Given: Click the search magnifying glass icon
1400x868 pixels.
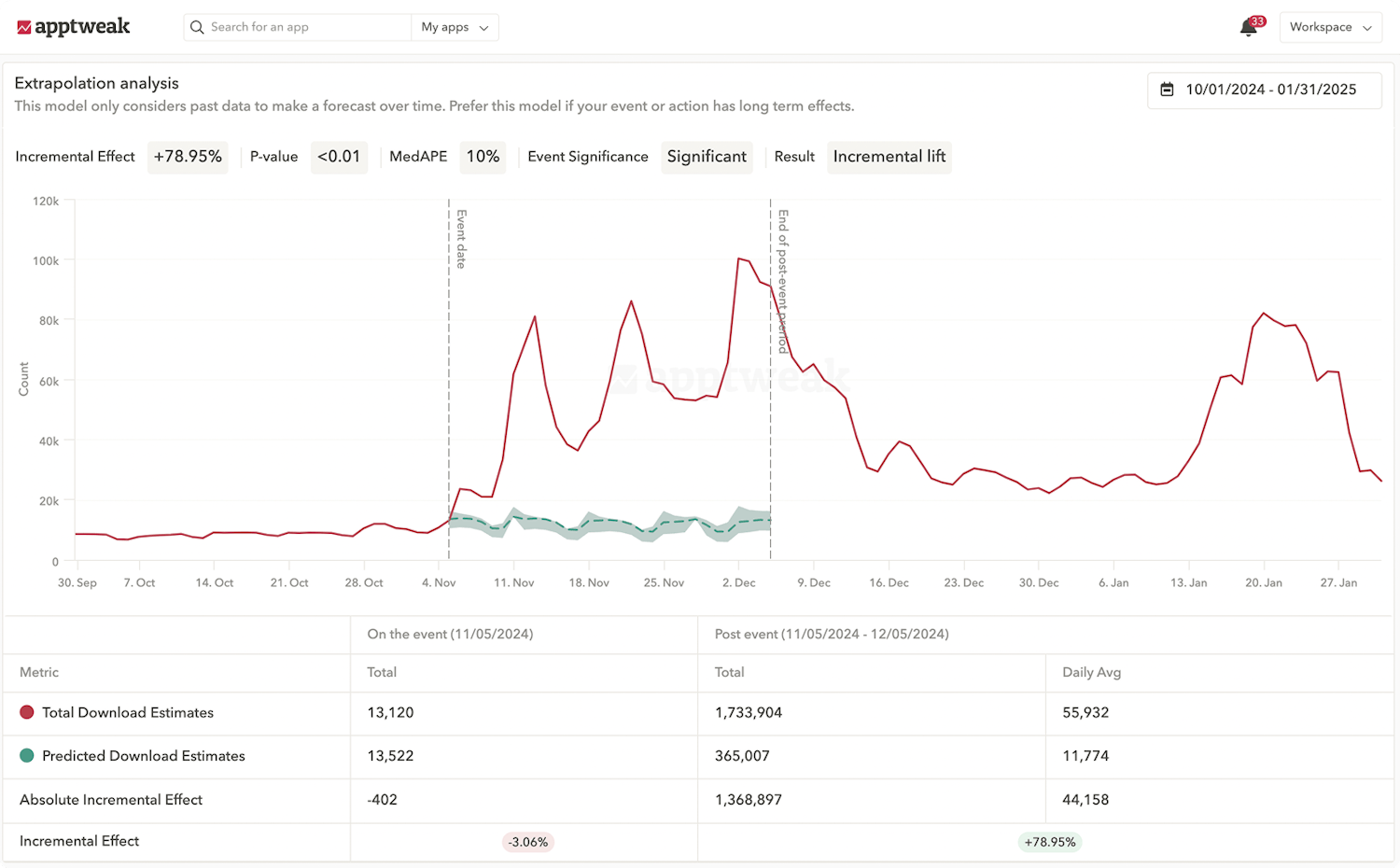Looking at the screenshot, I should [x=197, y=27].
